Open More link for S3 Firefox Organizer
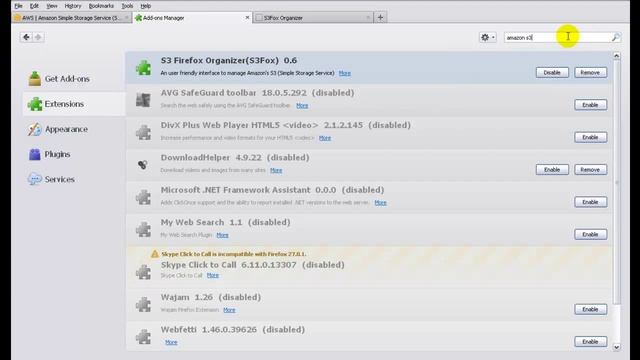This screenshot has height=360, width=640. [x=344, y=73]
